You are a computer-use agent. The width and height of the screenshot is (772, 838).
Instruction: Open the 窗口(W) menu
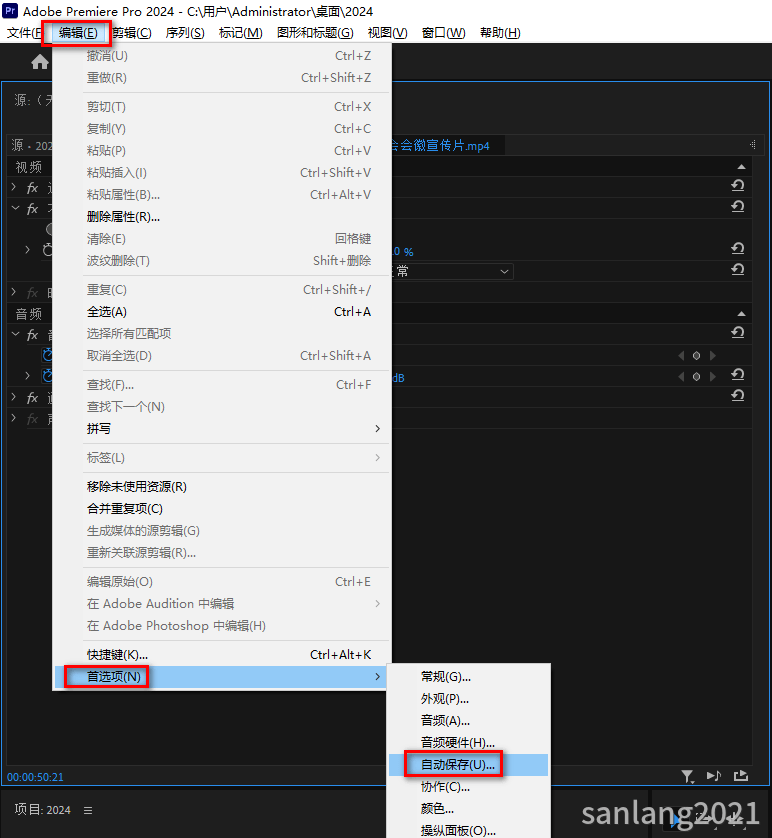[443, 33]
